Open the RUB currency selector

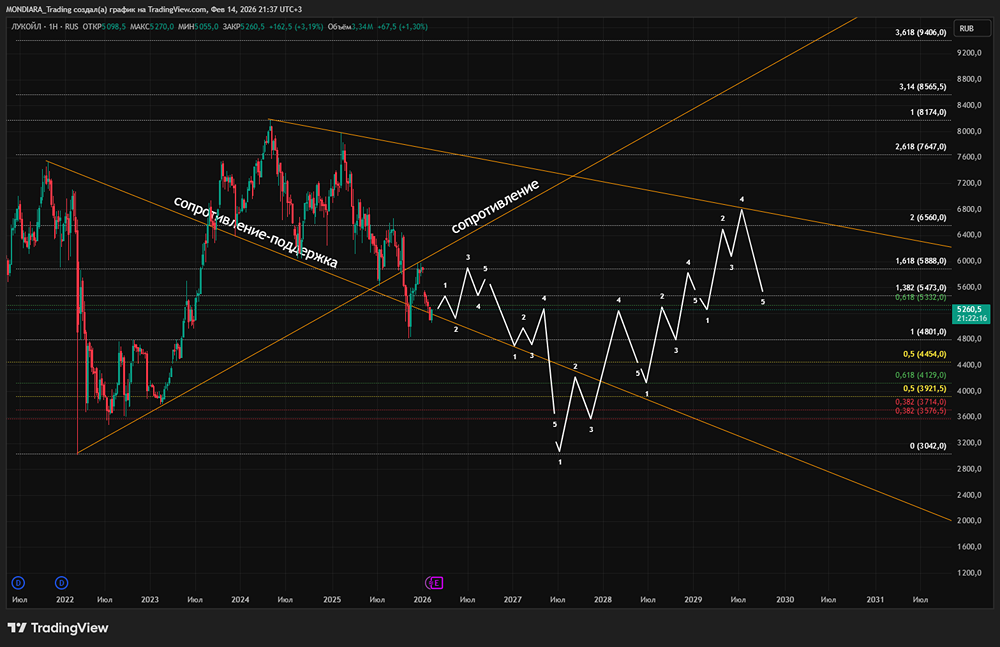point(966,28)
